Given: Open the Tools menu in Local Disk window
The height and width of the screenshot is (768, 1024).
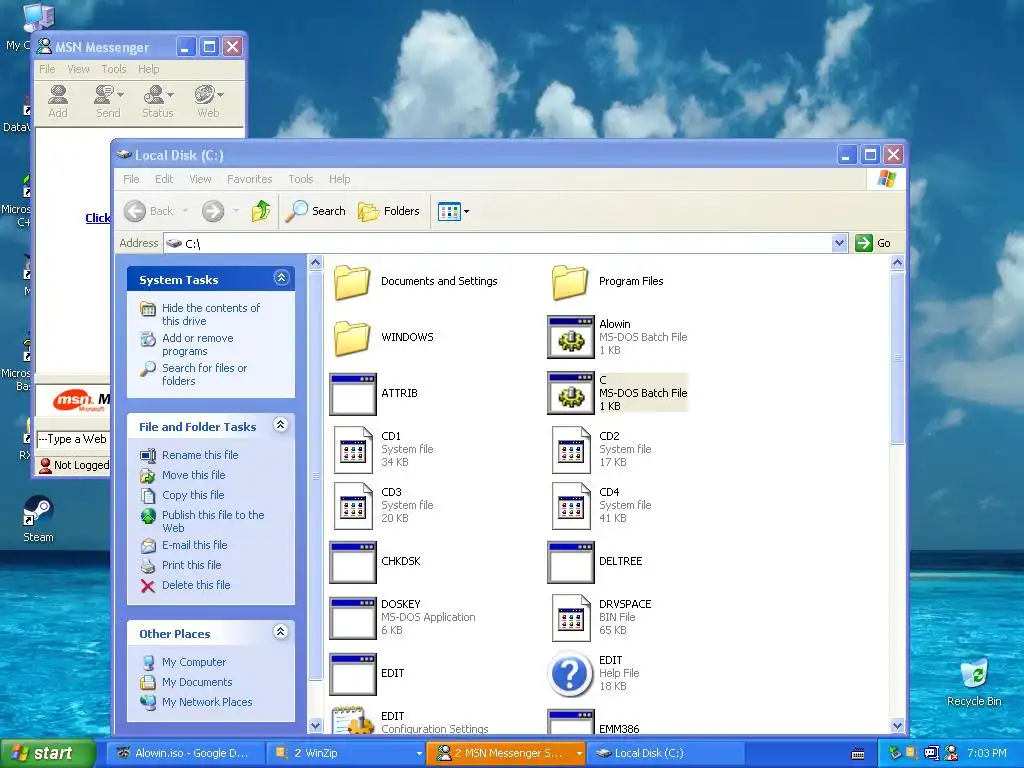Looking at the screenshot, I should point(301,179).
